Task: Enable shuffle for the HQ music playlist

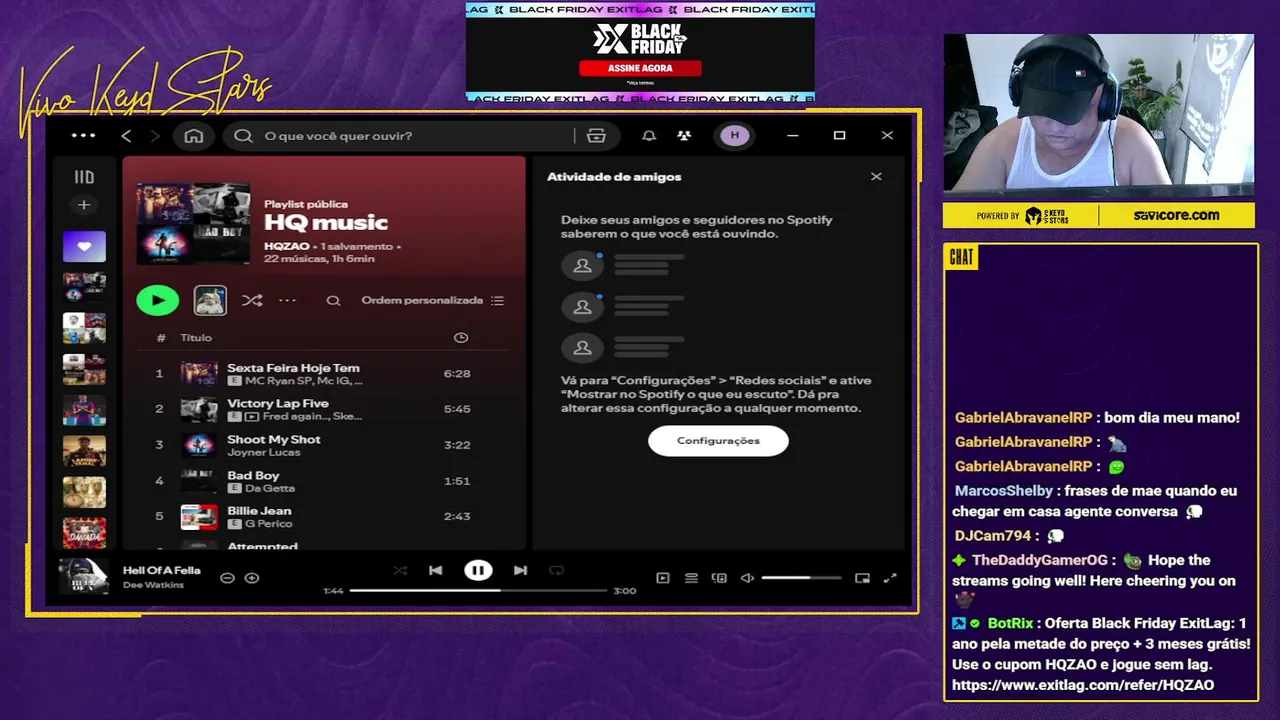Action: (x=252, y=300)
